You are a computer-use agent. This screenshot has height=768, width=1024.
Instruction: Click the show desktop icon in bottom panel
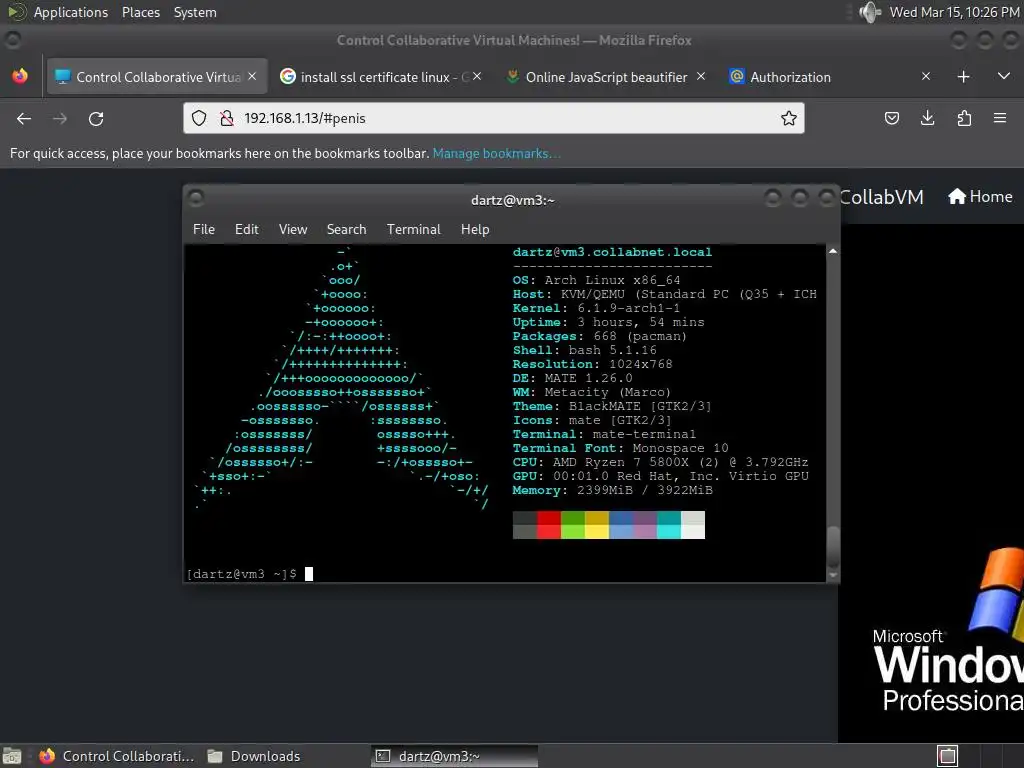(12, 756)
